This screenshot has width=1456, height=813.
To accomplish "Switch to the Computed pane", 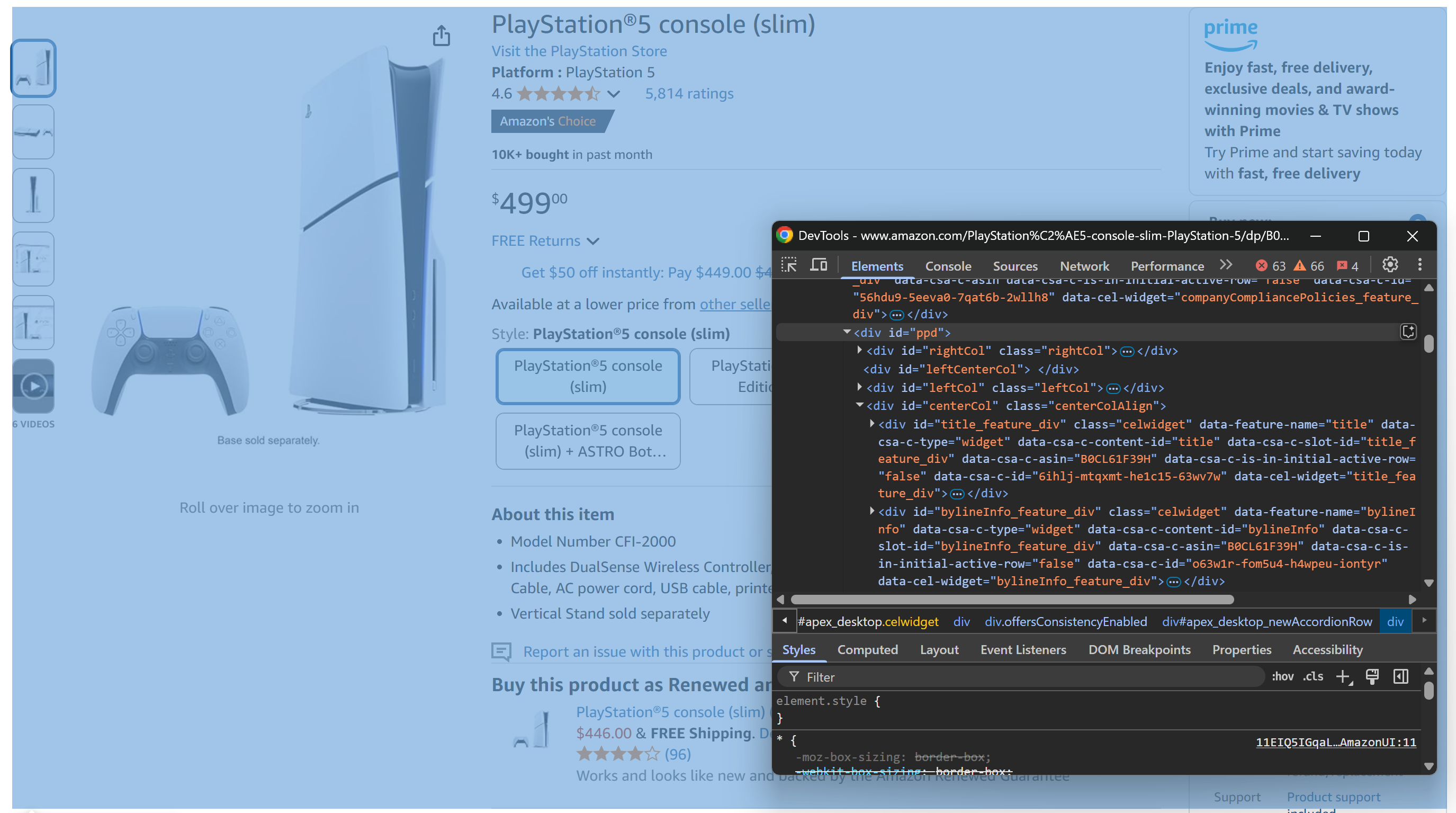I will click(x=867, y=650).
